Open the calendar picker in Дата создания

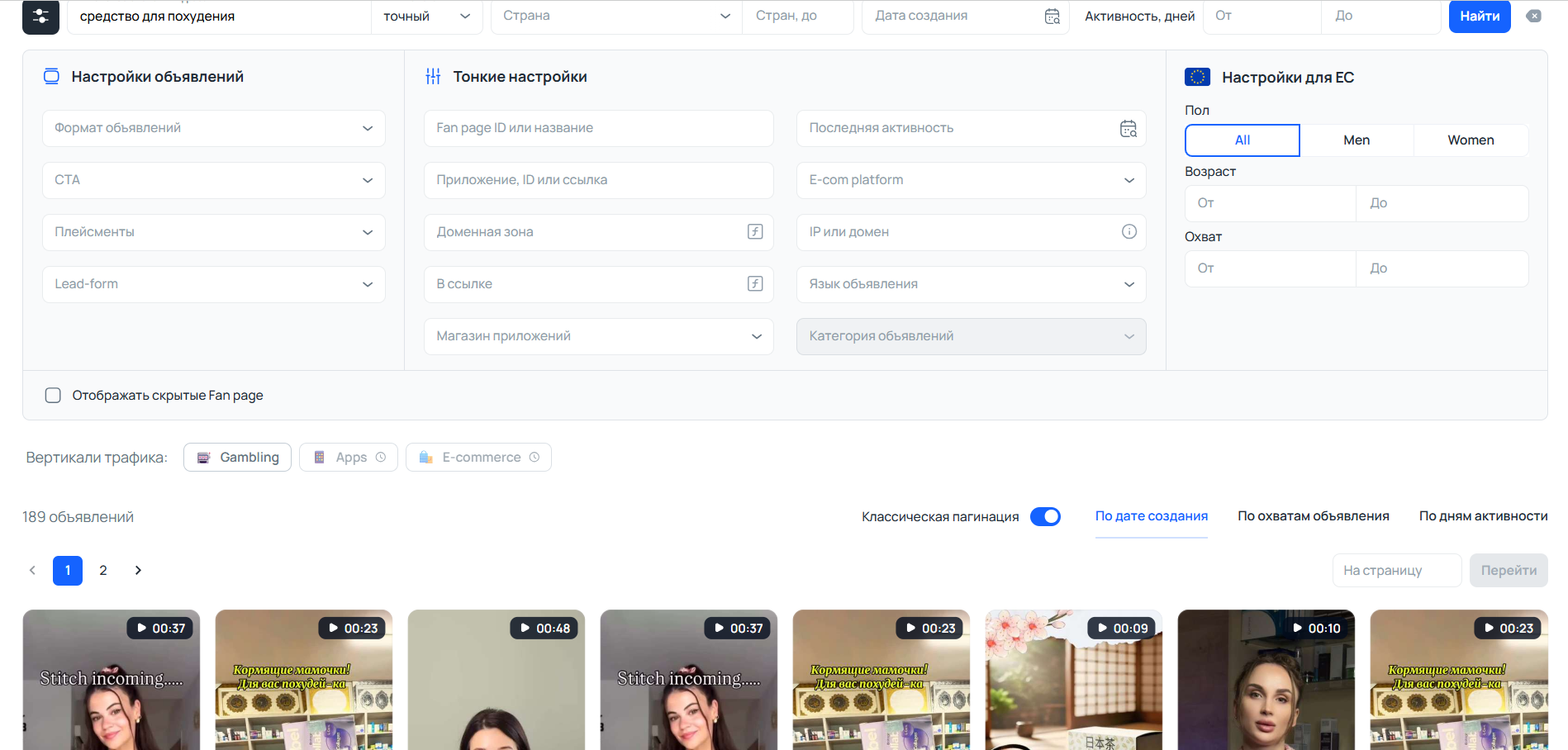tap(1052, 16)
